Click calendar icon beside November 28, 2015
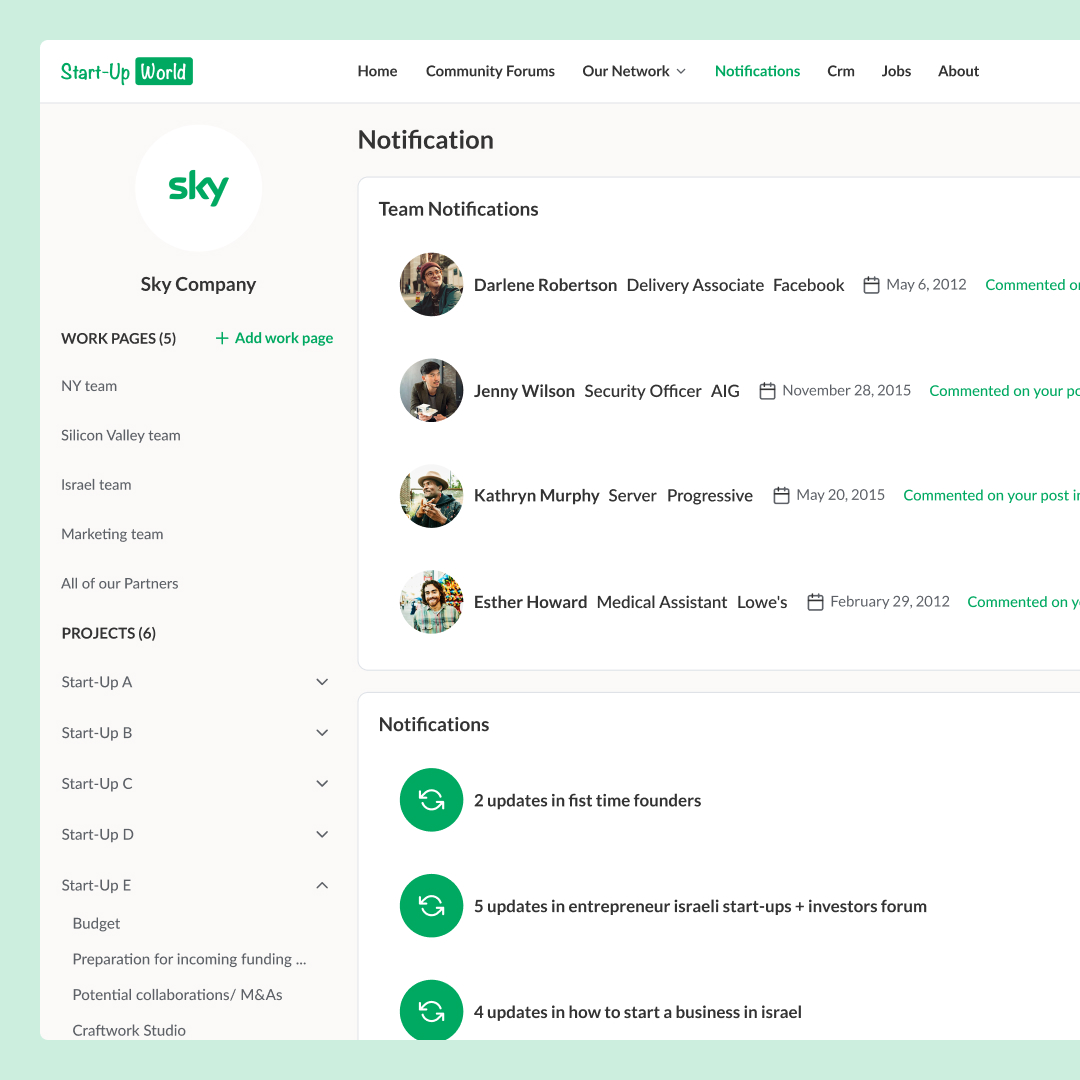This screenshot has width=1080, height=1080. coord(767,391)
